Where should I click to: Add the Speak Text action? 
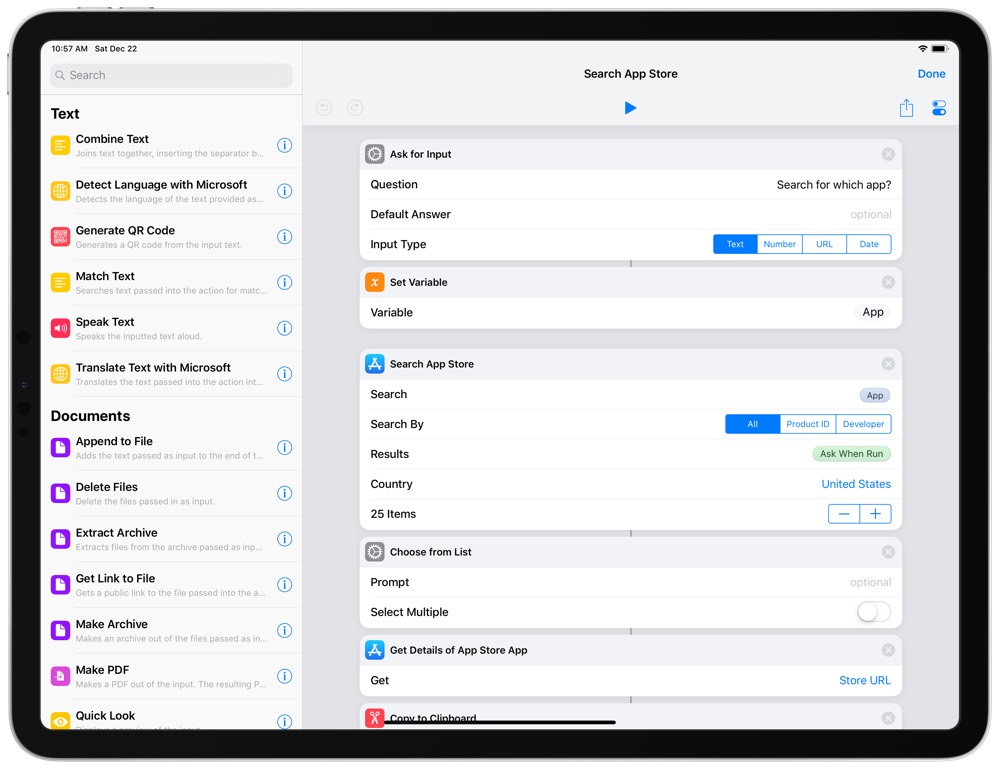tap(171, 328)
